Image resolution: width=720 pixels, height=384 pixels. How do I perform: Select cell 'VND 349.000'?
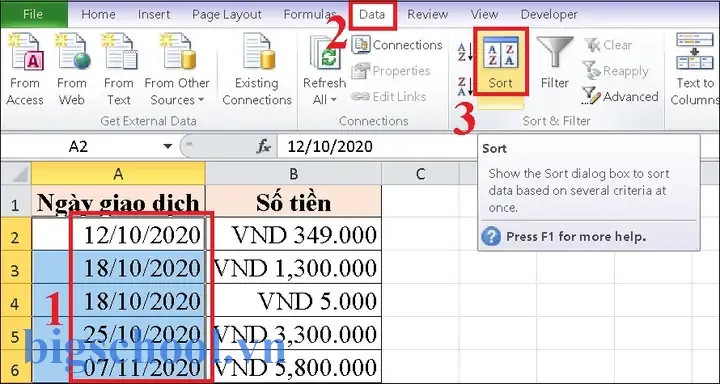[x=293, y=235]
